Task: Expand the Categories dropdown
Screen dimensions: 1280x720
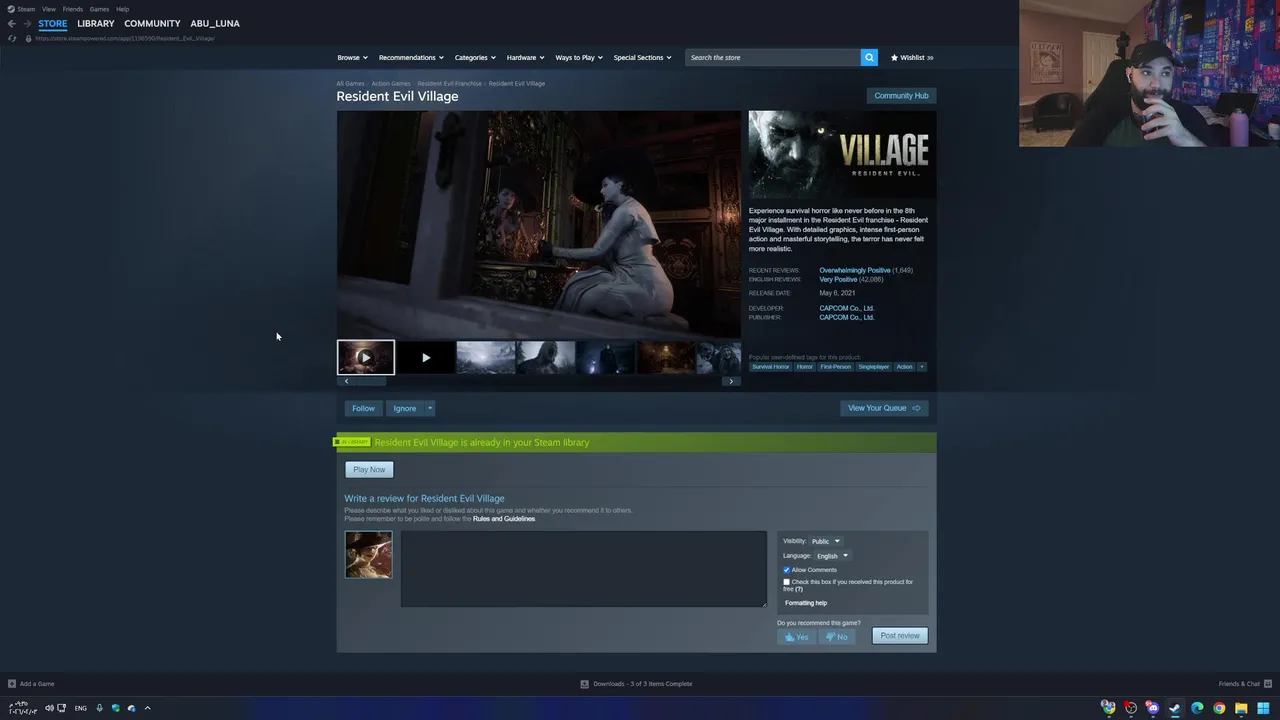Action: coord(475,57)
